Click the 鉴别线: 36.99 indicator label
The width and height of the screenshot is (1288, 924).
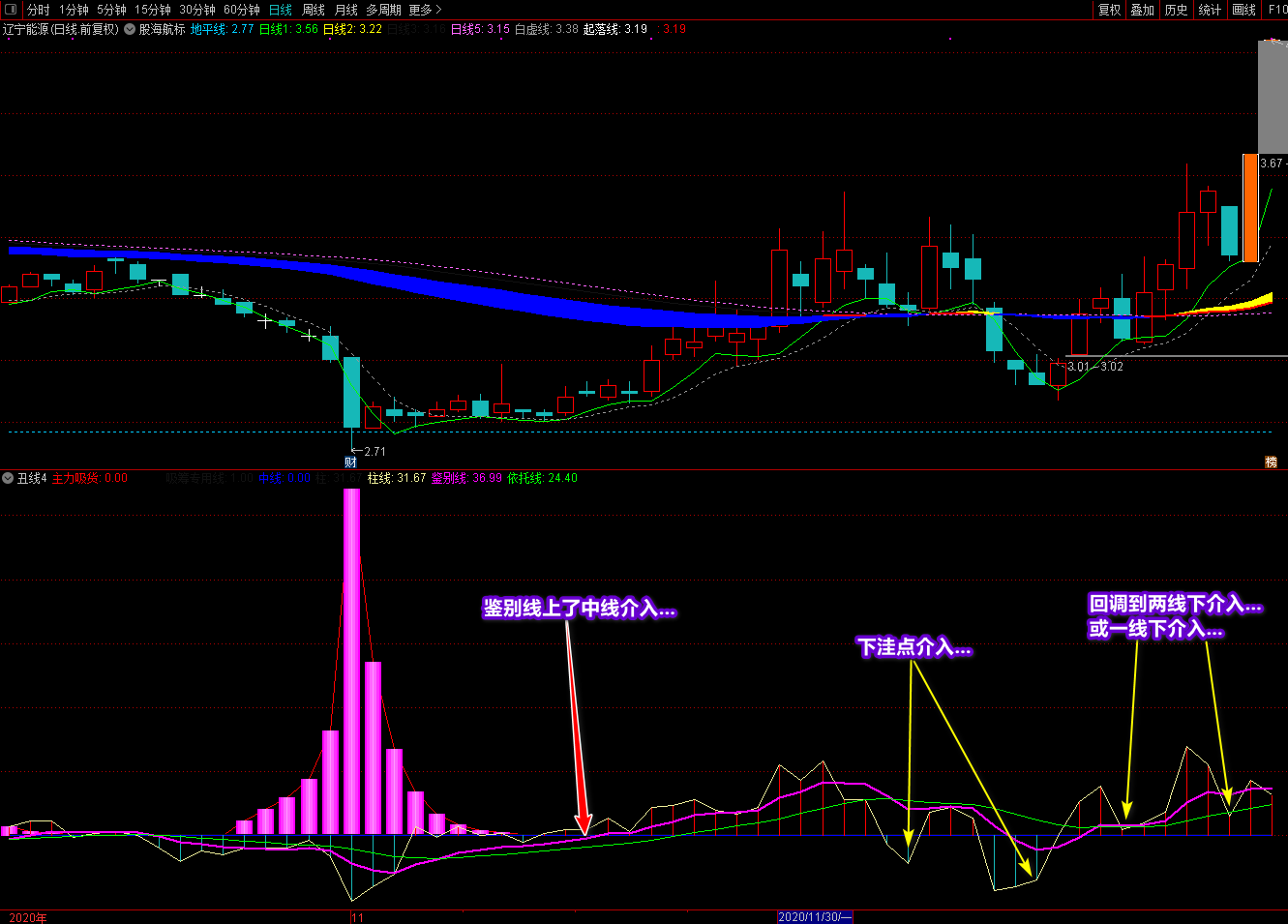point(466,478)
